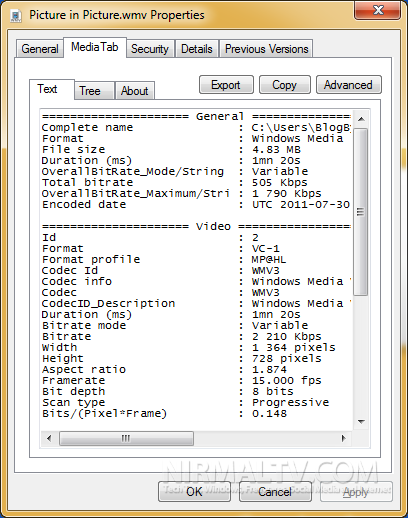
Task: Click the vertical scrollbar up arrow
Action: (361, 119)
